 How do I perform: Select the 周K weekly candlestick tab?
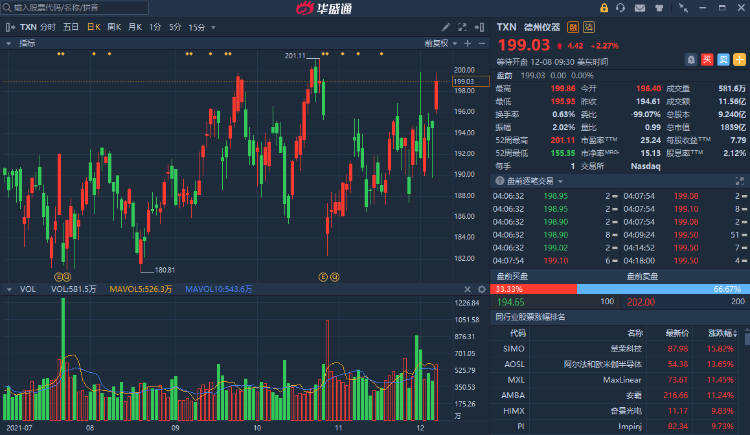114,27
